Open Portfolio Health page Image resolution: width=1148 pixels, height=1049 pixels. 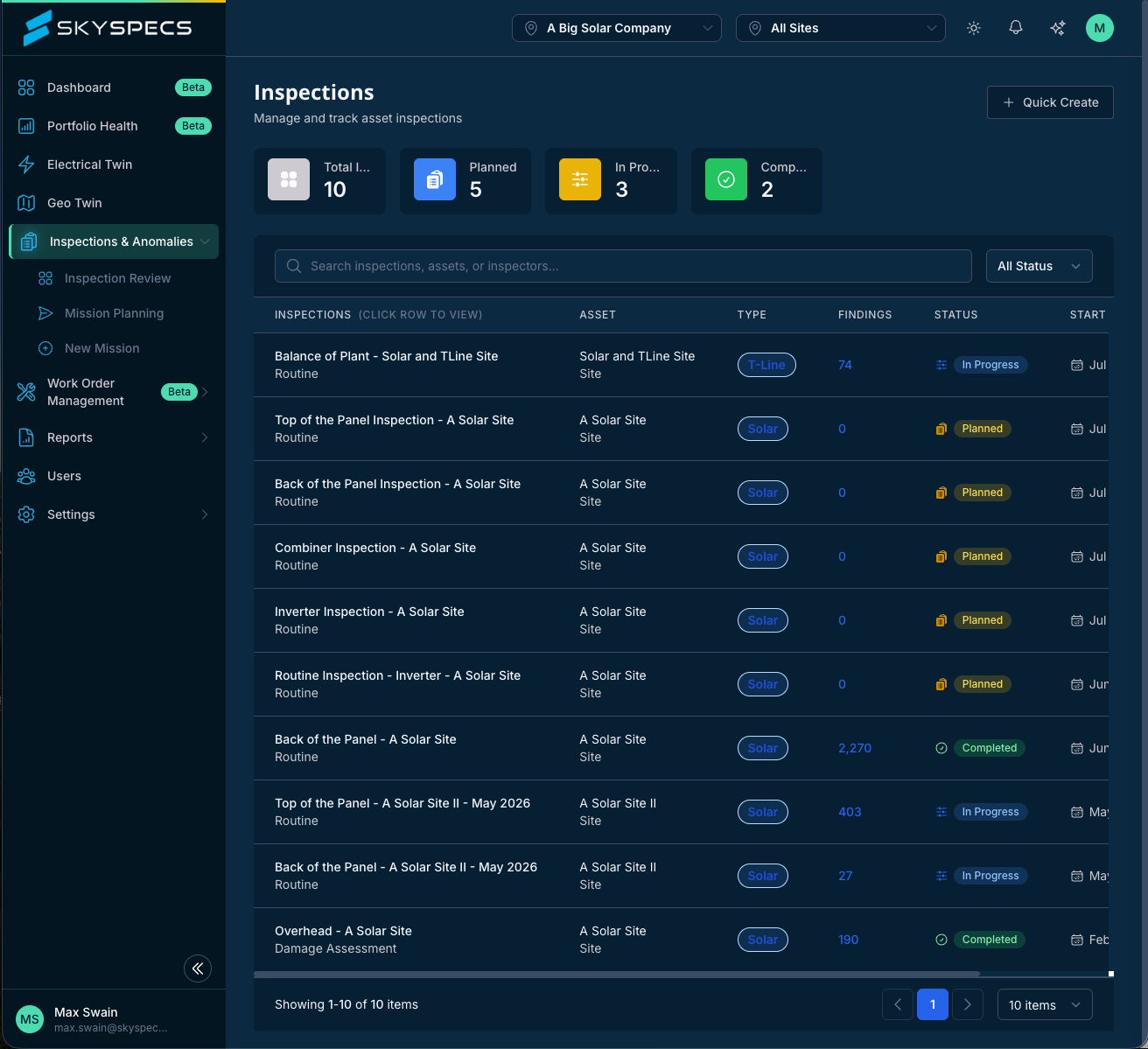click(114, 126)
